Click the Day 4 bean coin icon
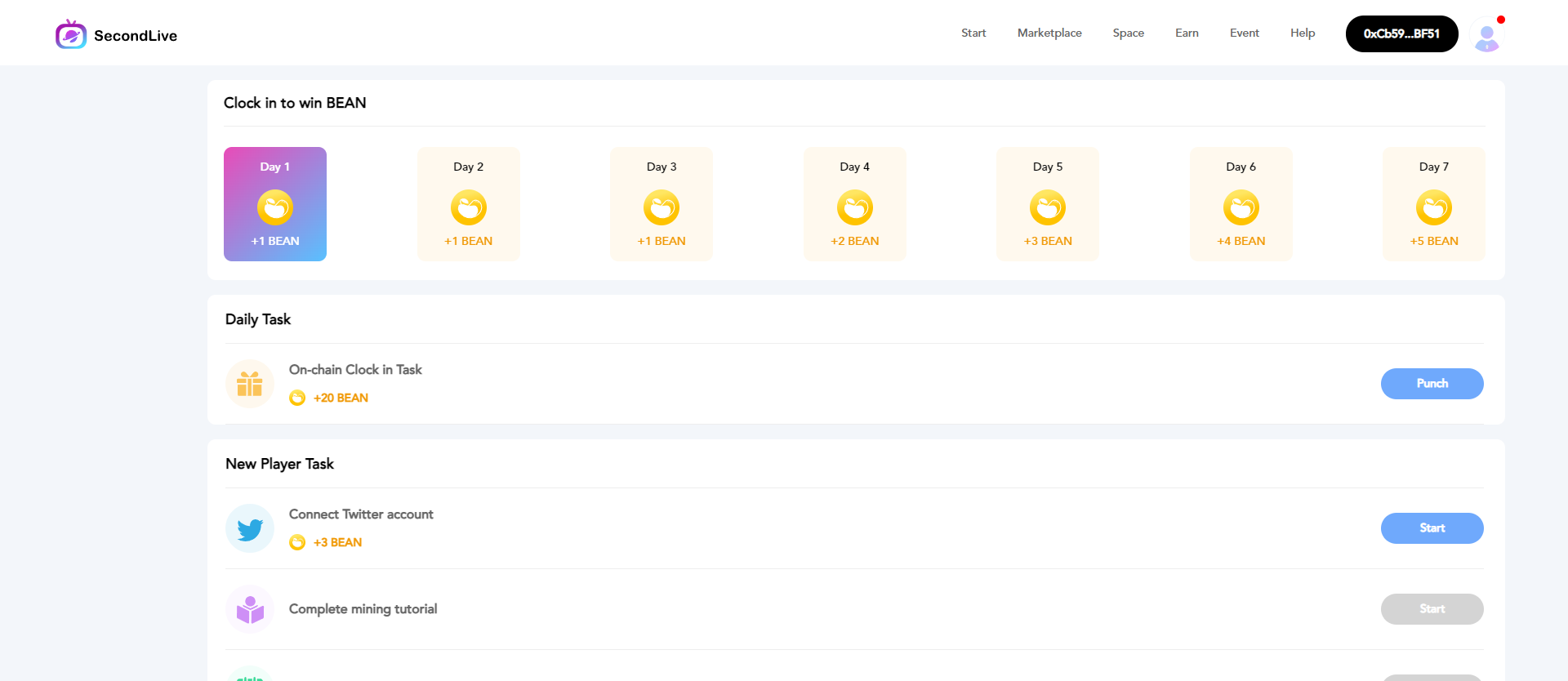 click(x=855, y=207)
